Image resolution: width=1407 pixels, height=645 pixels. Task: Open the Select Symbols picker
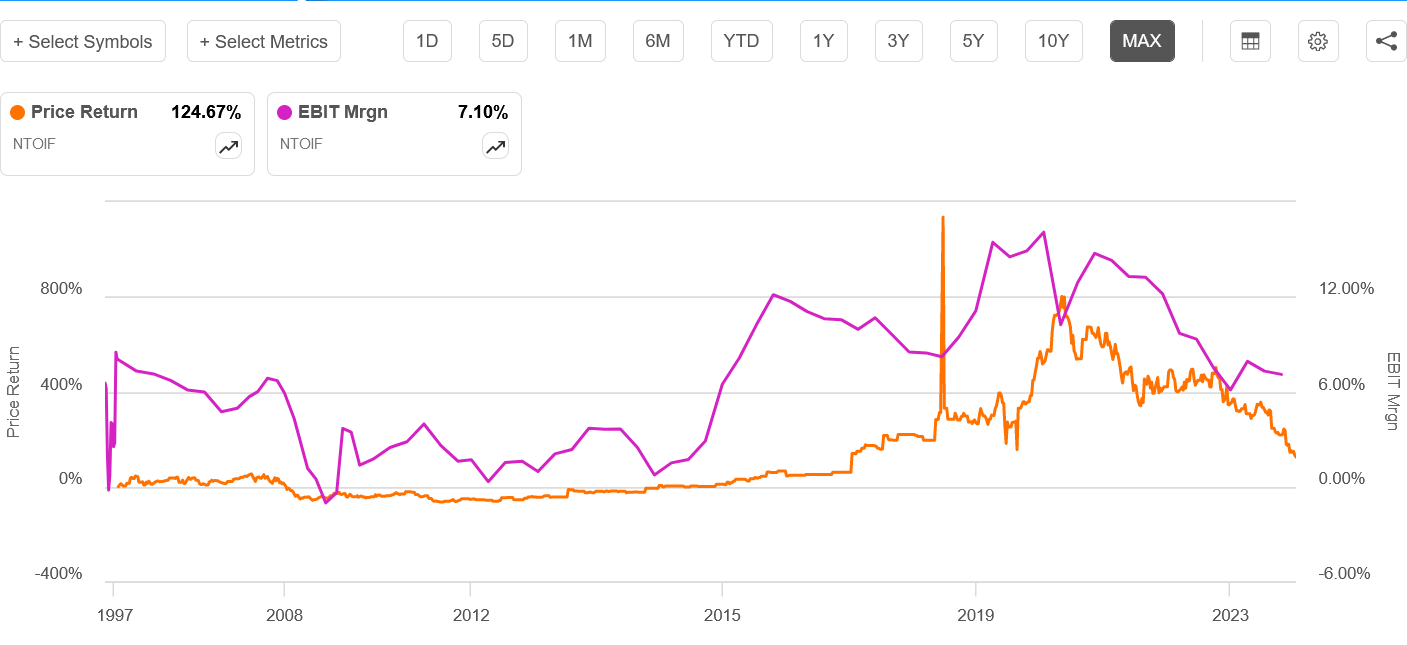click(x=83, y=41)
